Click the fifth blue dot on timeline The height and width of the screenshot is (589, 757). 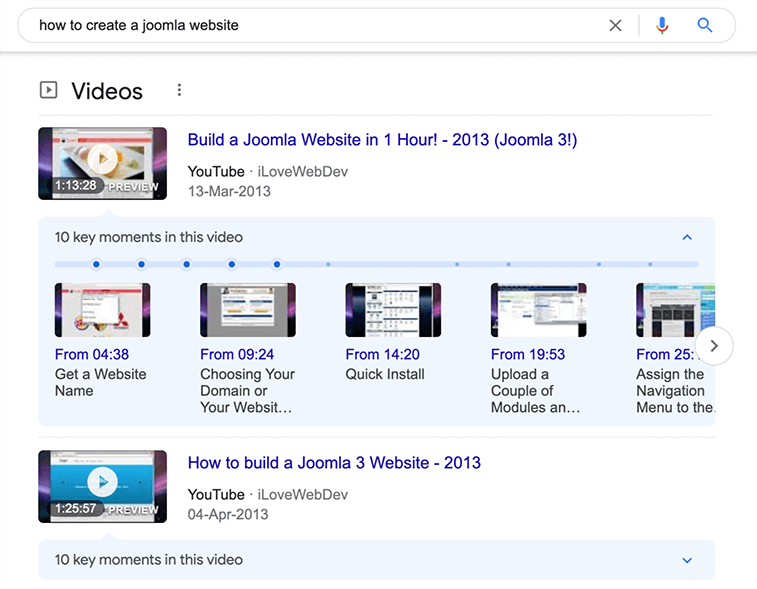(x=277, y=264)
